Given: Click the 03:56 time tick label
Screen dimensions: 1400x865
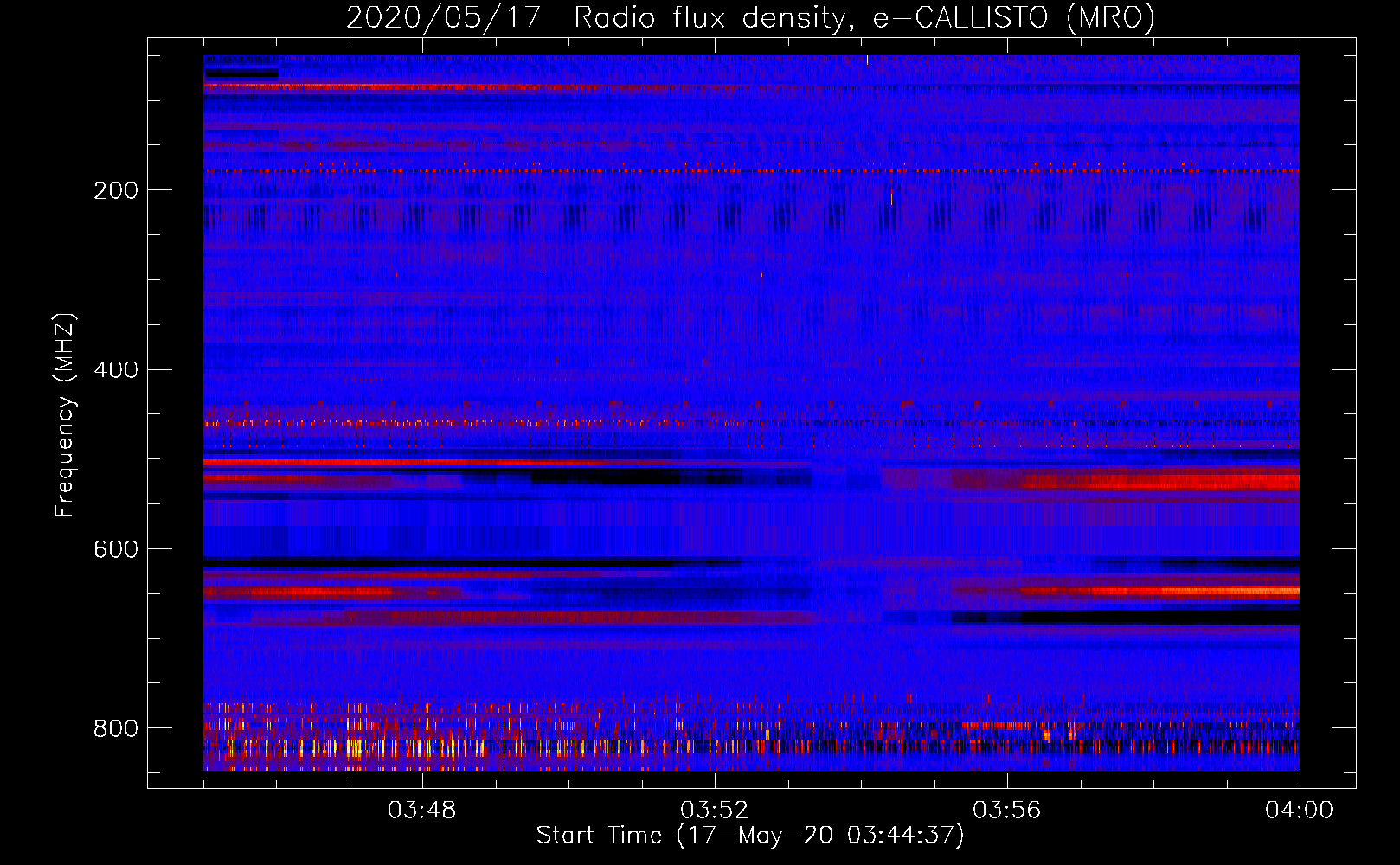Looking at the screenshot, I should (x=1006, y=811).
